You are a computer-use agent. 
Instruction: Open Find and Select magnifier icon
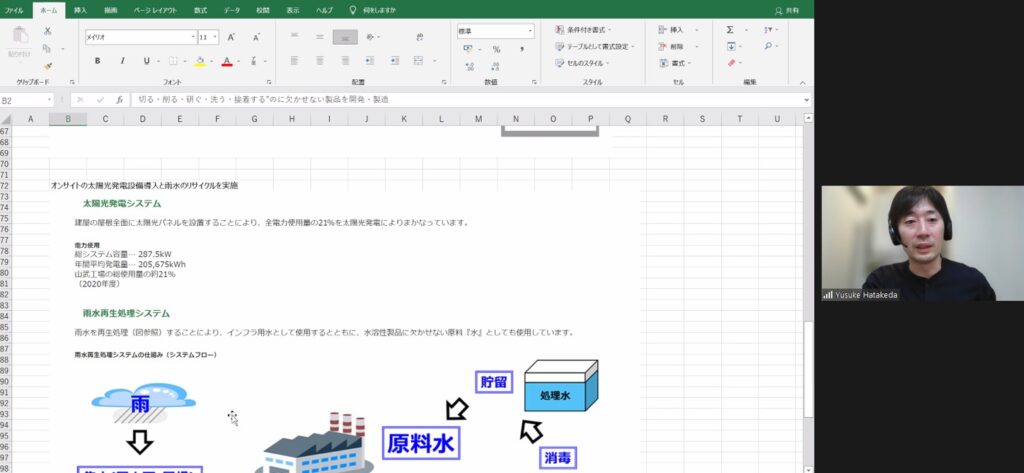click(768, 46)
